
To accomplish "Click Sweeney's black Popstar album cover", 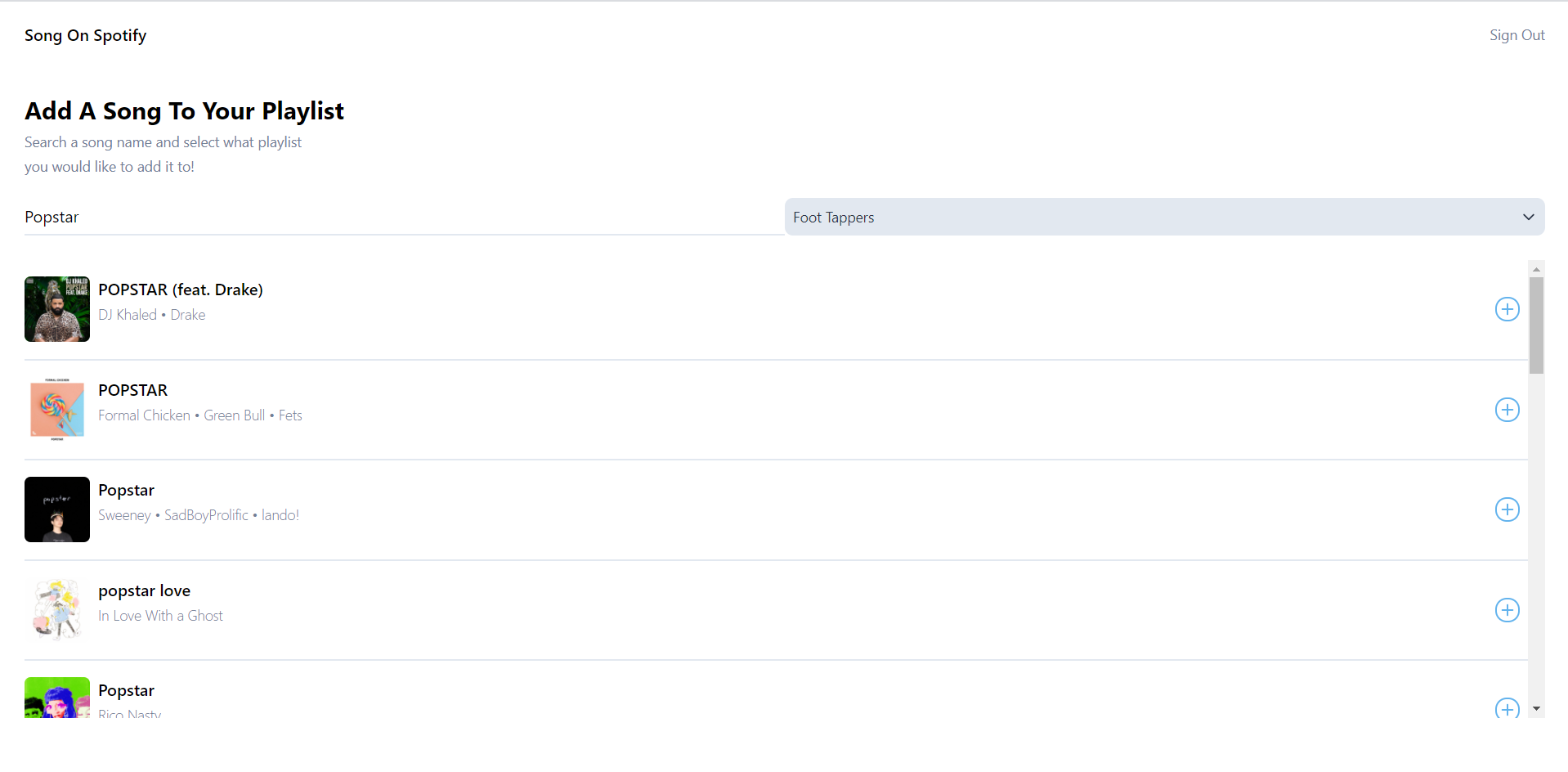I will pos(57,509).
